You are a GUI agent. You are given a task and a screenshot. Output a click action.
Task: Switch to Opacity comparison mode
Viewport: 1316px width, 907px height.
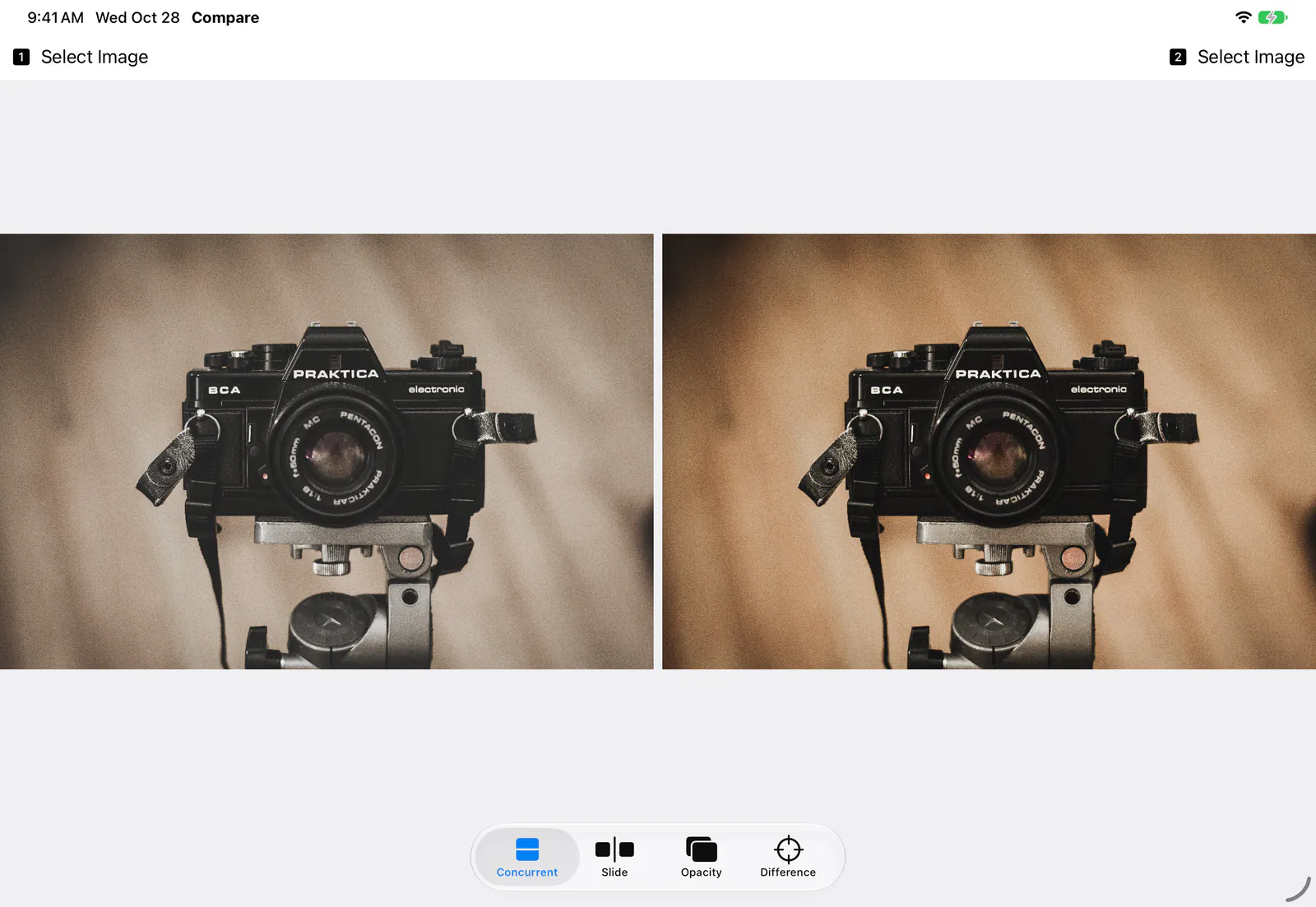point(701,857)
